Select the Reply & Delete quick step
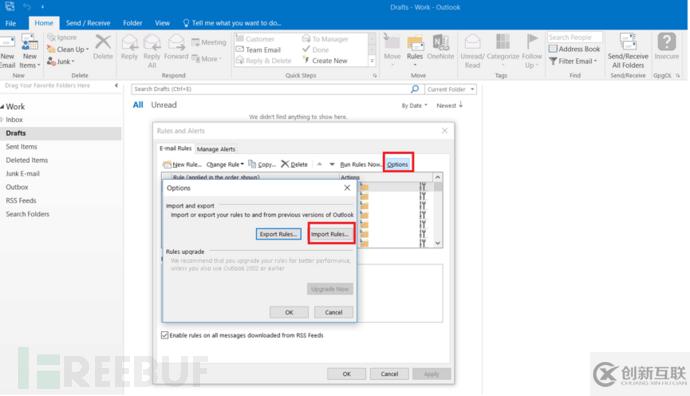Image resolution: width=690 pixels, height=396 pixels. pyautogui.click(x=264, y=61)
